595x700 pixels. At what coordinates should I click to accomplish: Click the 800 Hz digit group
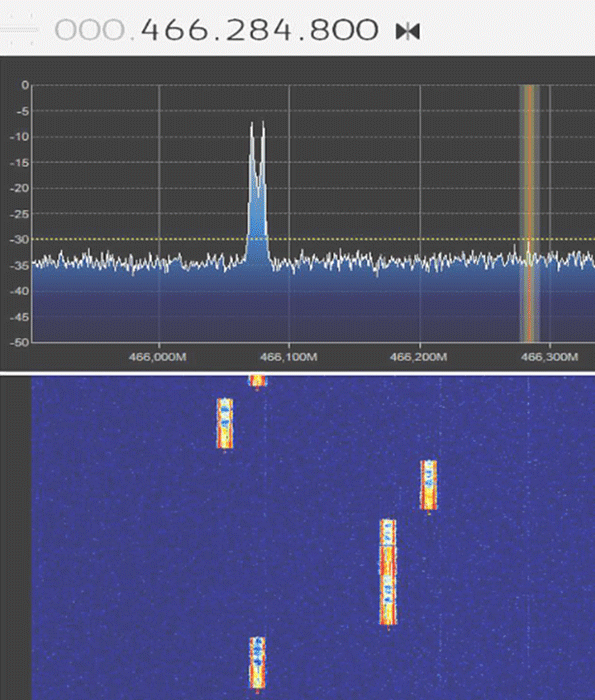(345, 30)
